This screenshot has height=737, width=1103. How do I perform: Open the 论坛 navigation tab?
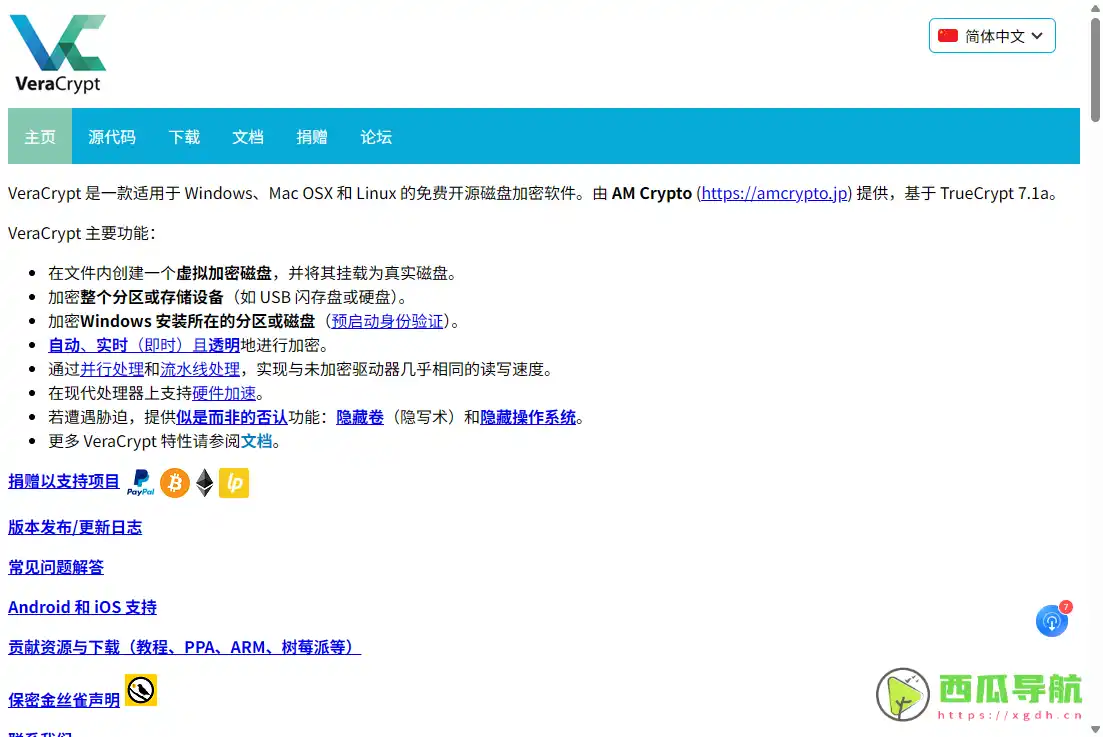point(376,136)
